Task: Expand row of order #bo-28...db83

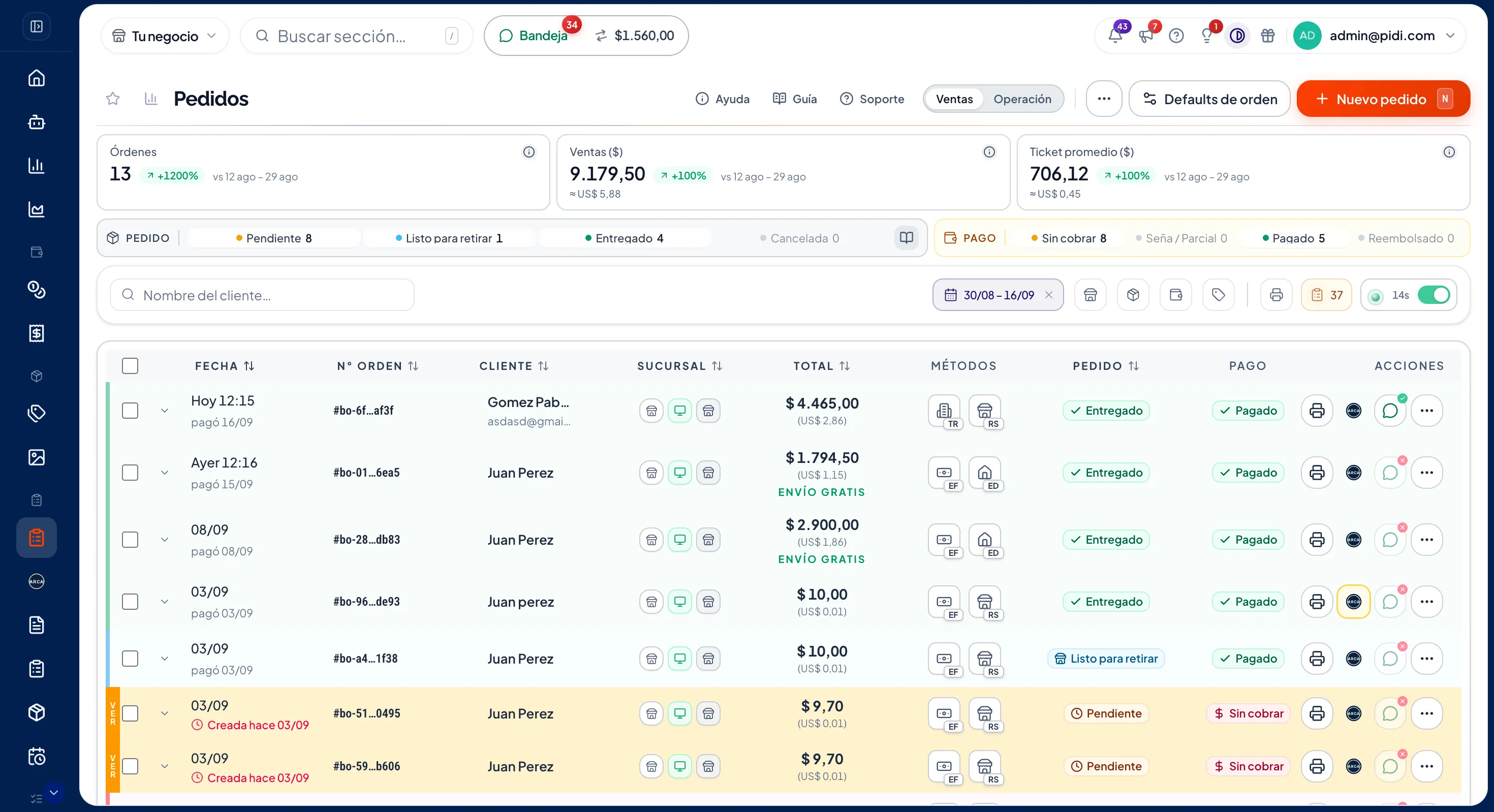Action: tap(165, 540)
